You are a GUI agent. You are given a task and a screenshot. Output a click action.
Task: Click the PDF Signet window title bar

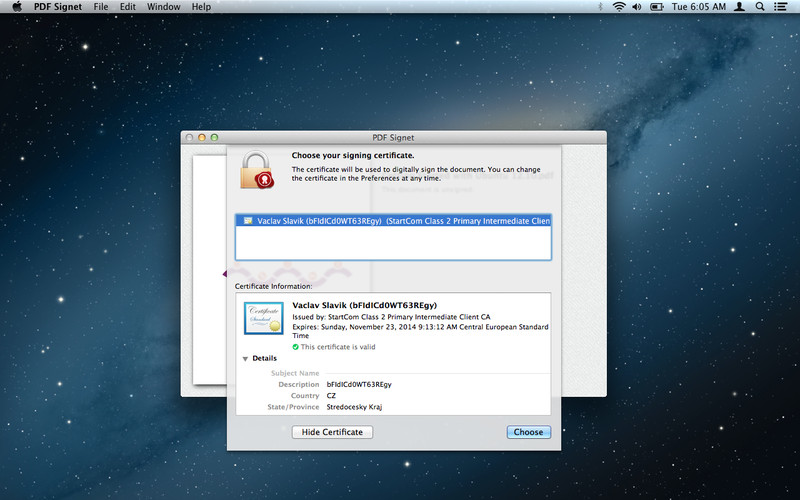point(393,138)
